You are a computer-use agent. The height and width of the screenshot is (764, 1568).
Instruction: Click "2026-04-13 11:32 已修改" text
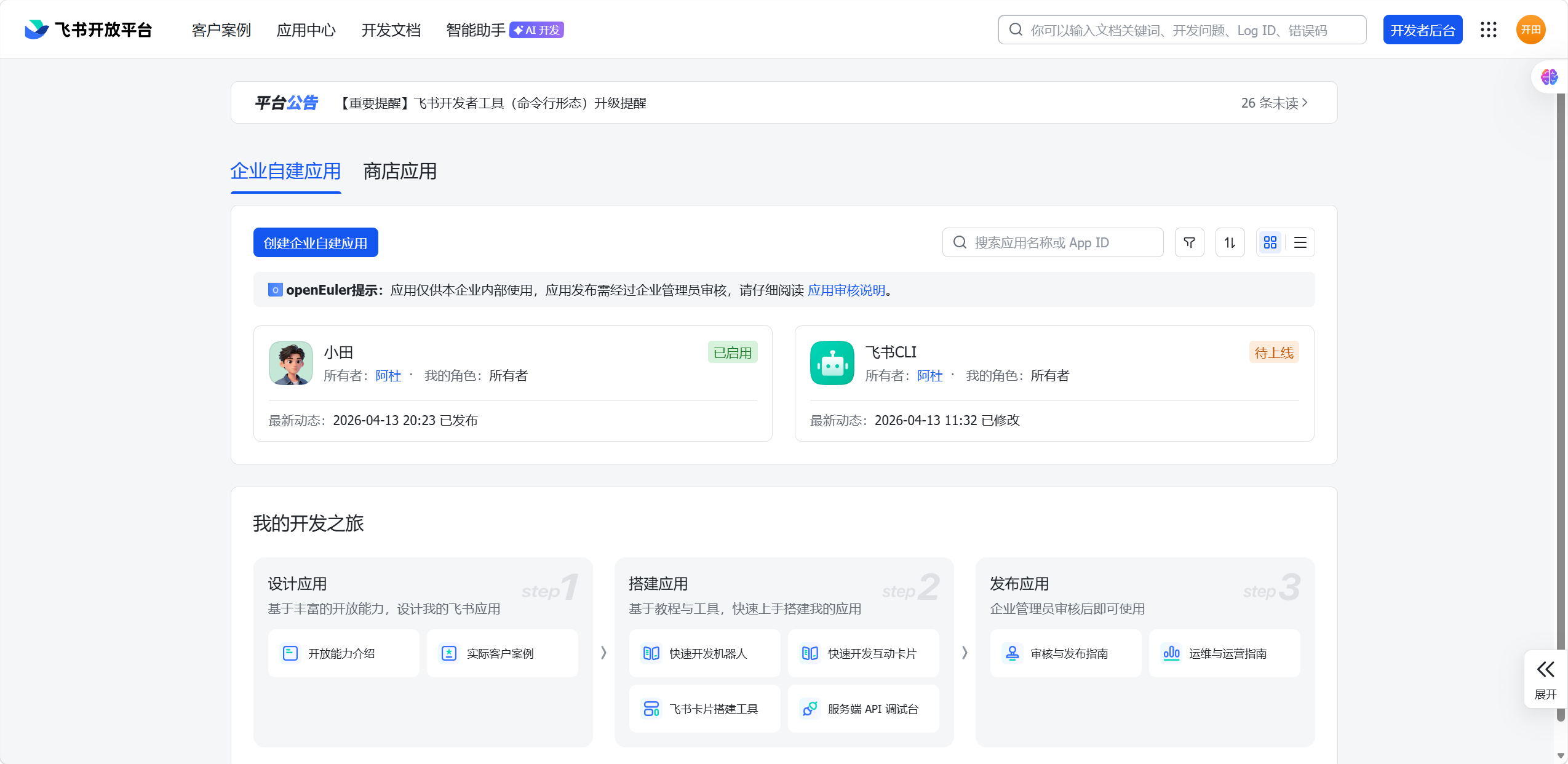pos(947,420)
